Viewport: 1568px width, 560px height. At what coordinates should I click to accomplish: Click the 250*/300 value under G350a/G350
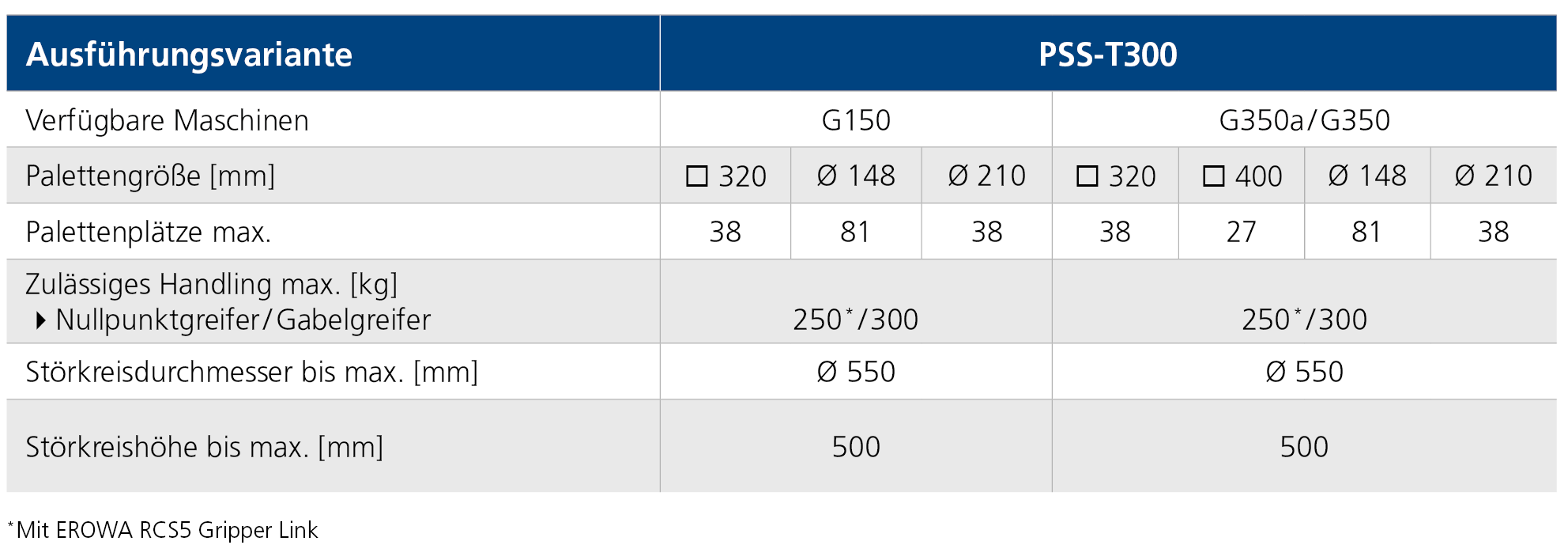tap(1304, 320)
